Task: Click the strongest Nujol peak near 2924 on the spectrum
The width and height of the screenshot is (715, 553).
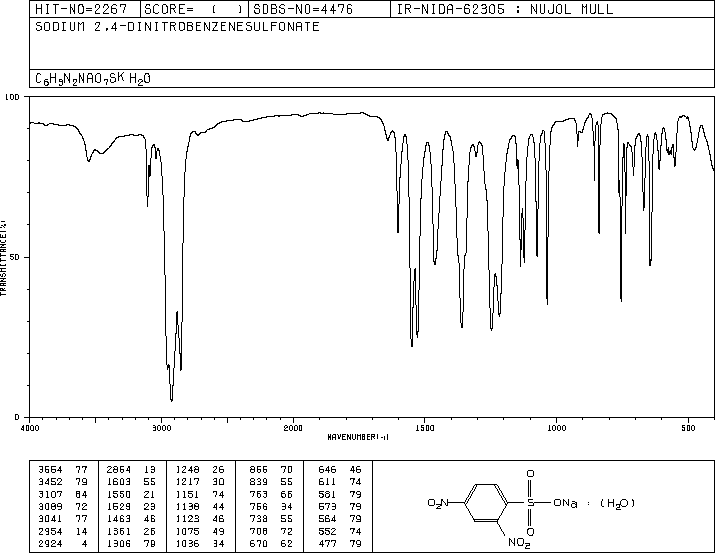Action: (171, 399)
